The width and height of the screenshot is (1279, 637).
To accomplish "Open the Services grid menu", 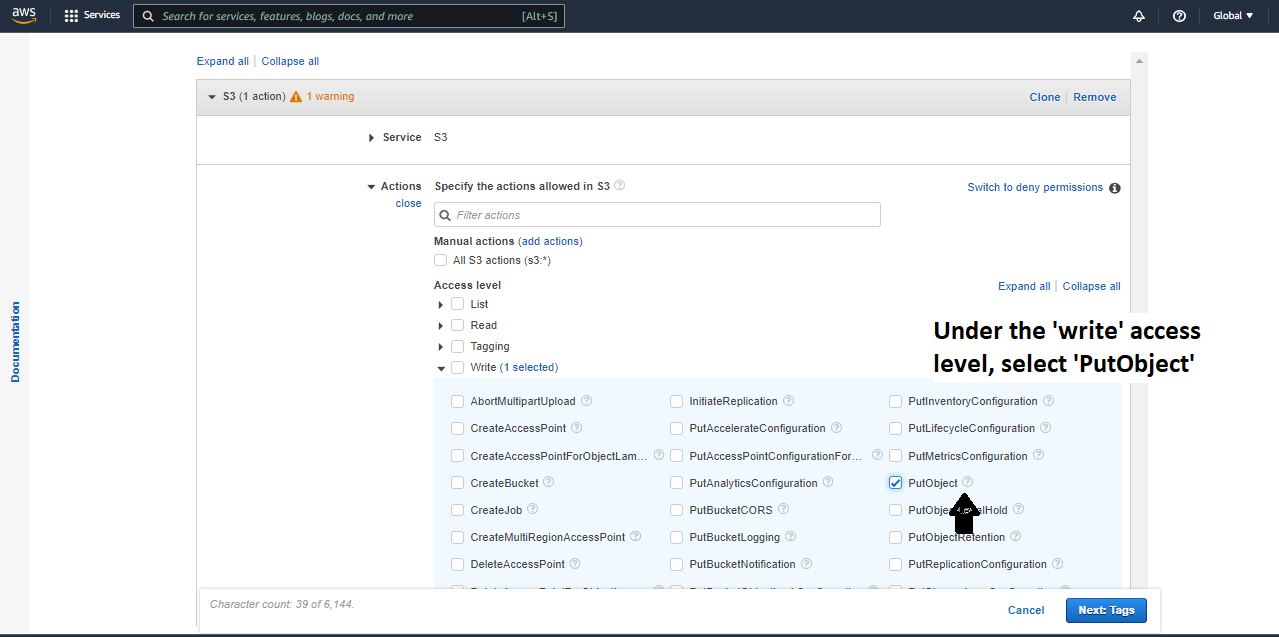I will coord(71,16).
